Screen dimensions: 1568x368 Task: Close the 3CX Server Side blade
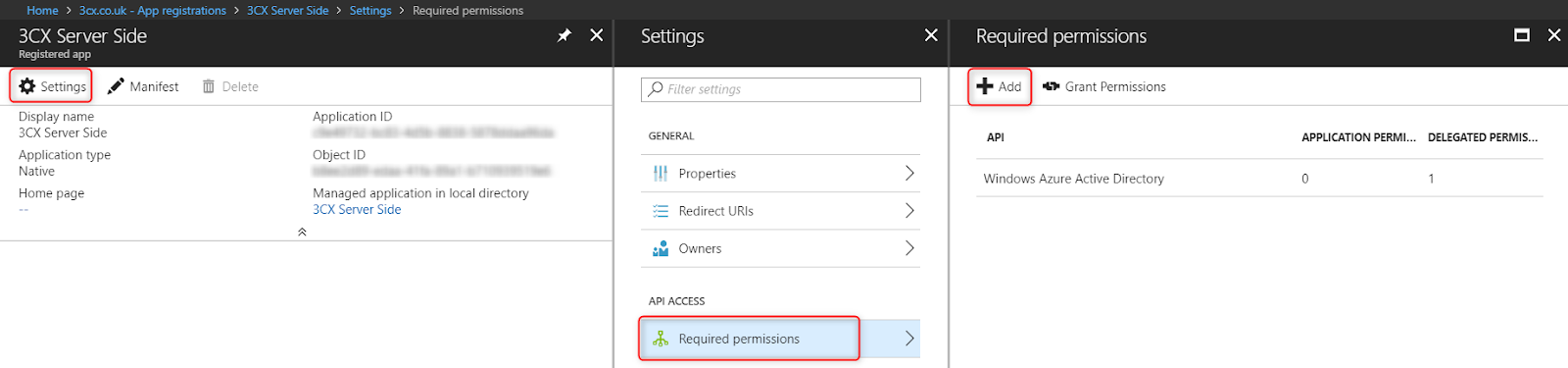point(596,35)
